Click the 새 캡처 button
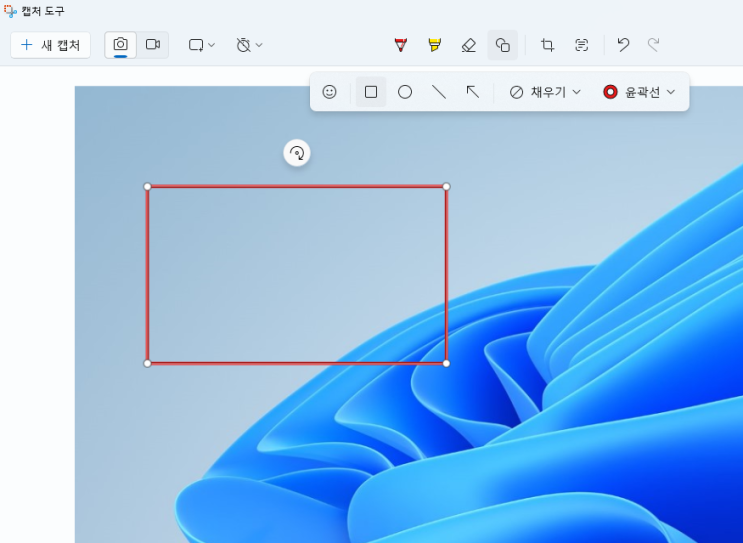This screenshot has height=543, width=743. pos(50,45)
